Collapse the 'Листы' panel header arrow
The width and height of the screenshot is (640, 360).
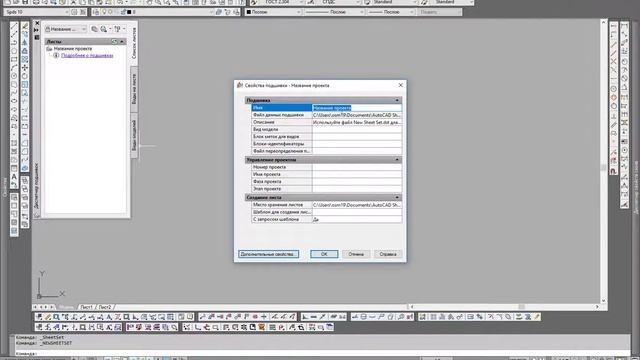tap(122, 42)
